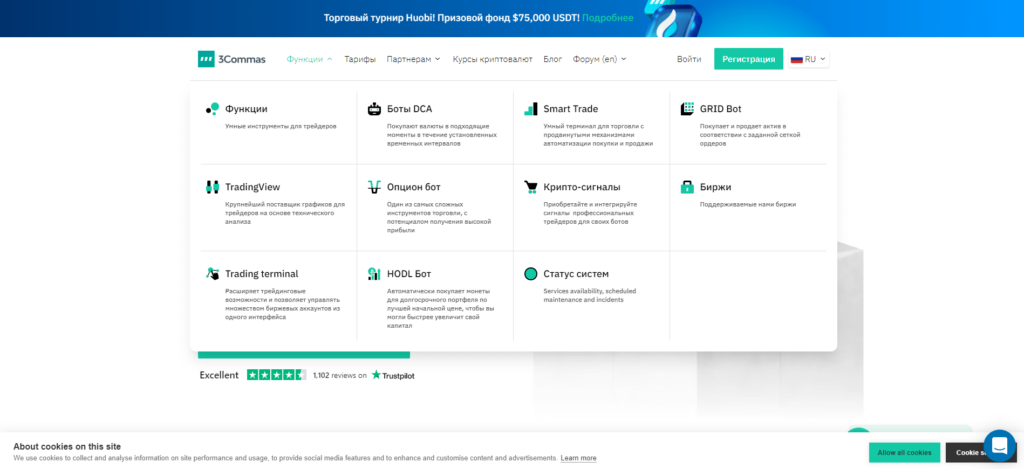Go to the Блог menu item
The width and height of the screenshot is (1024, 469).
pyautogui.click(x=552, y=59)
